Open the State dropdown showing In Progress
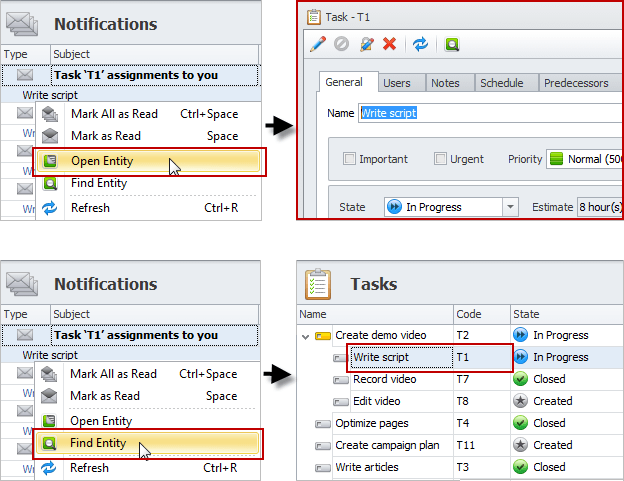Image resolution: width=624 pixels, height=481 pixels. (510, 207)
